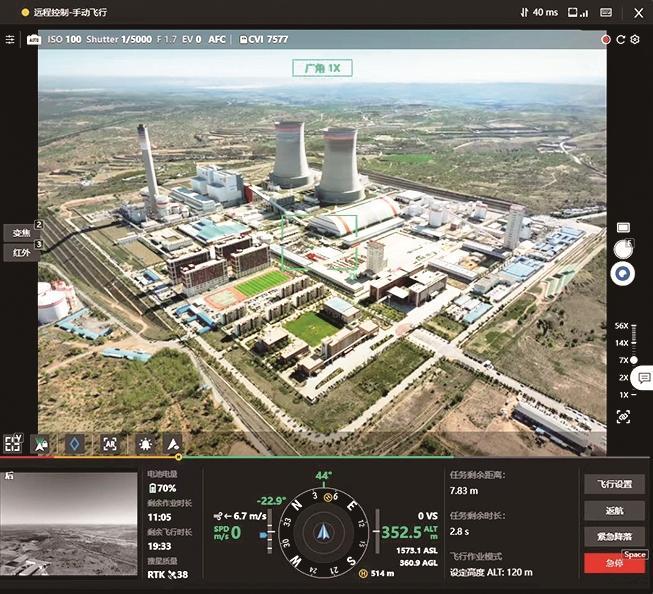Click the AR overlay icon
The width and height of the screenshot is (653, 594).
tap(108, 443)
